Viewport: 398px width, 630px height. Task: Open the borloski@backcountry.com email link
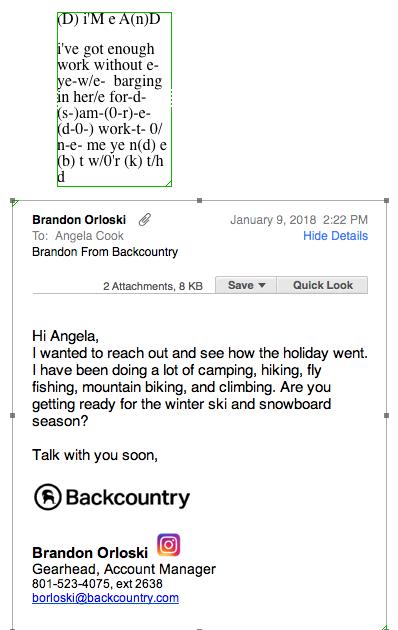pyautogui.click(x=105, y=598)
